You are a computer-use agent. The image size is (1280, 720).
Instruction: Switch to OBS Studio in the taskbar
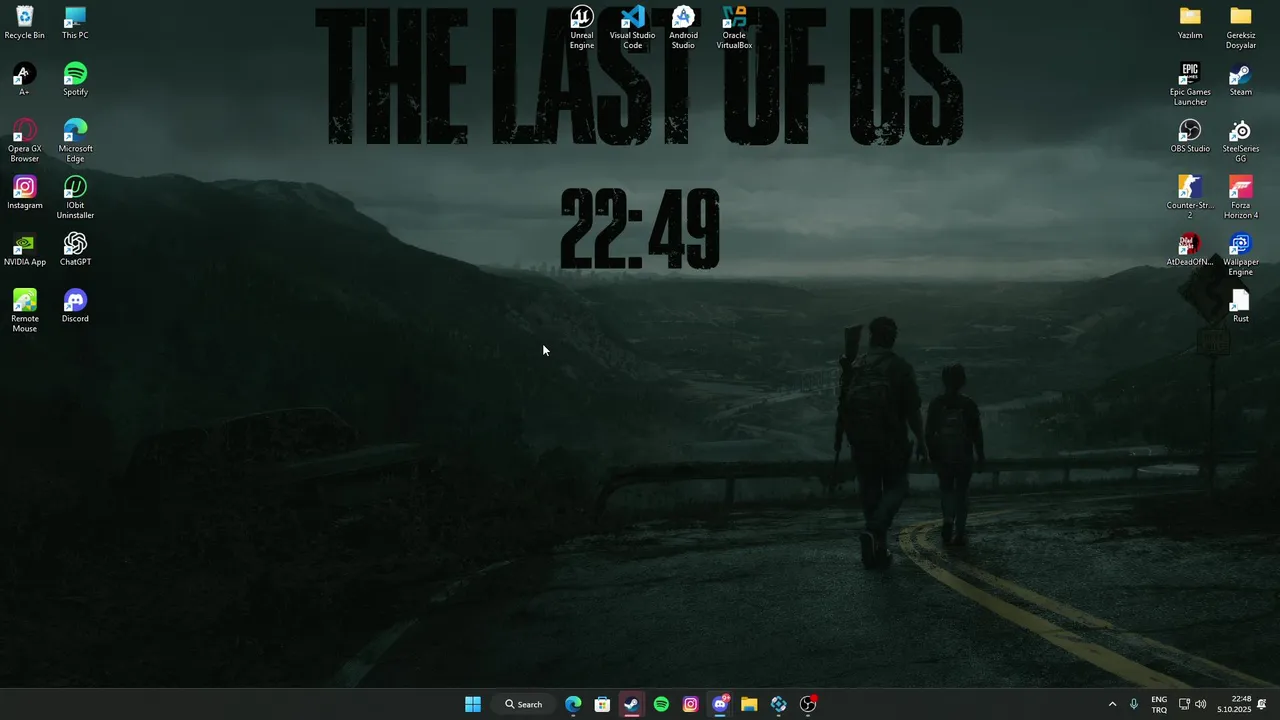[808, 704]
